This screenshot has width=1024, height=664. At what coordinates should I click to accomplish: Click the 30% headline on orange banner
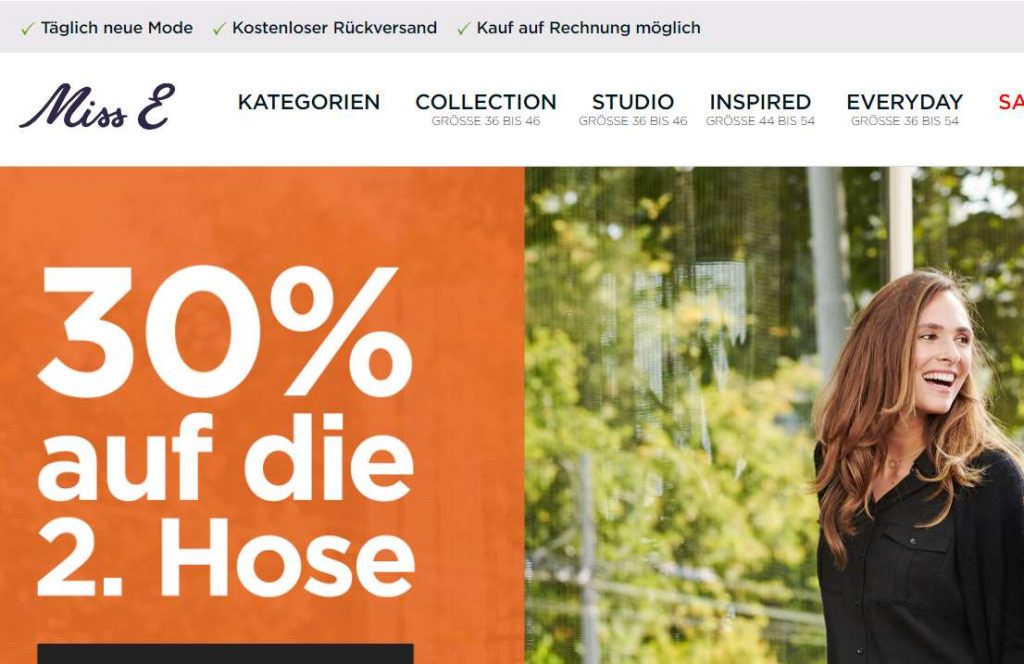tap(225, 332)
